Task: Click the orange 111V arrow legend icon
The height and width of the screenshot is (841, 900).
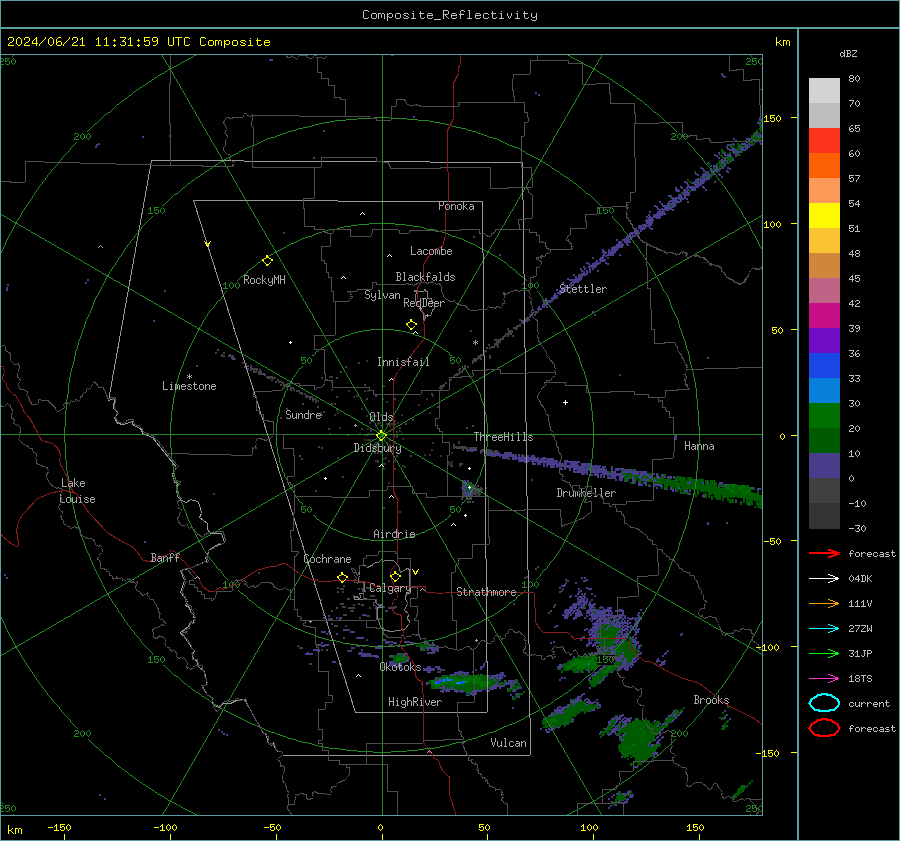Action: [824, 603]
